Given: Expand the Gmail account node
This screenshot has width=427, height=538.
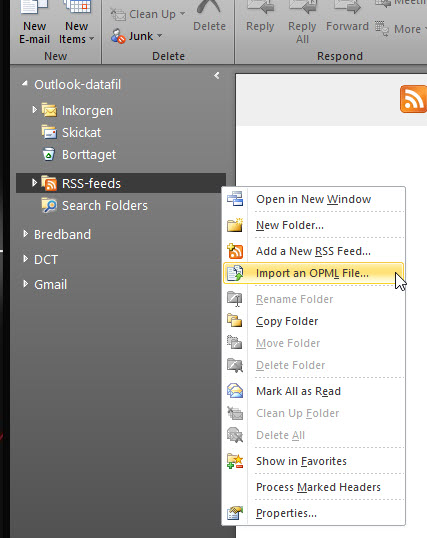Looking at the screenshot, I should coord(25,284).
